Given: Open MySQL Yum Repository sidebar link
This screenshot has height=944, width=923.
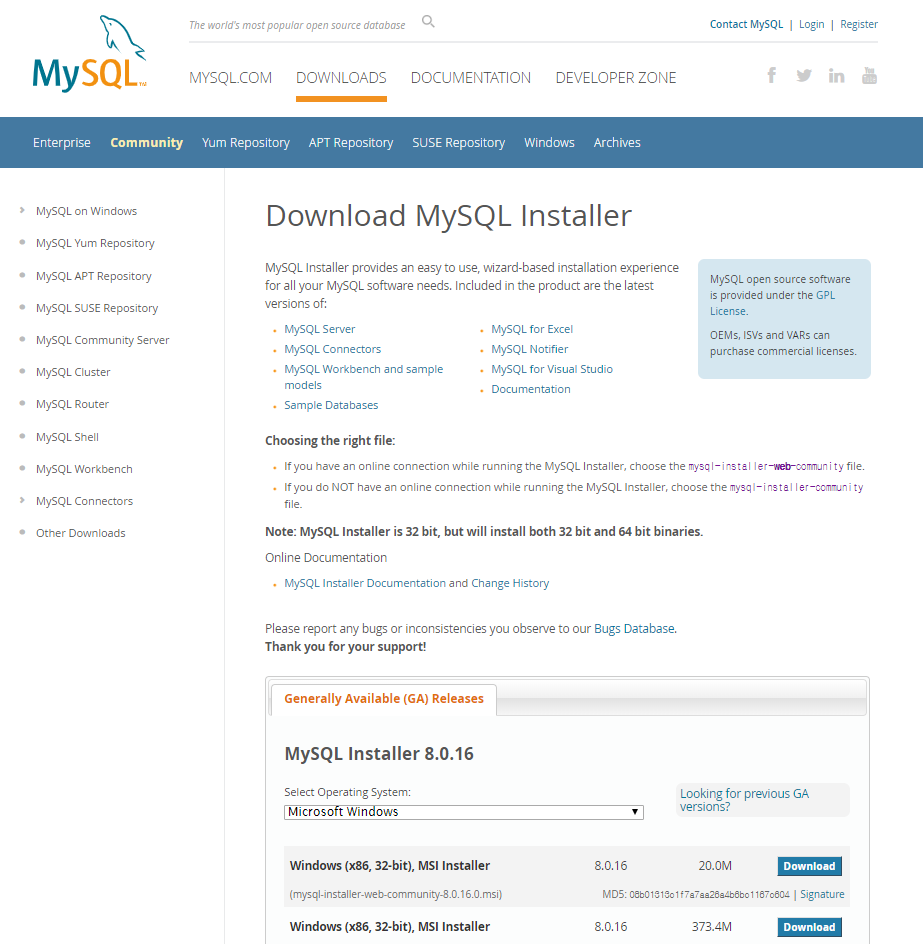Looking at the screenshot, I should coord(95,243).
